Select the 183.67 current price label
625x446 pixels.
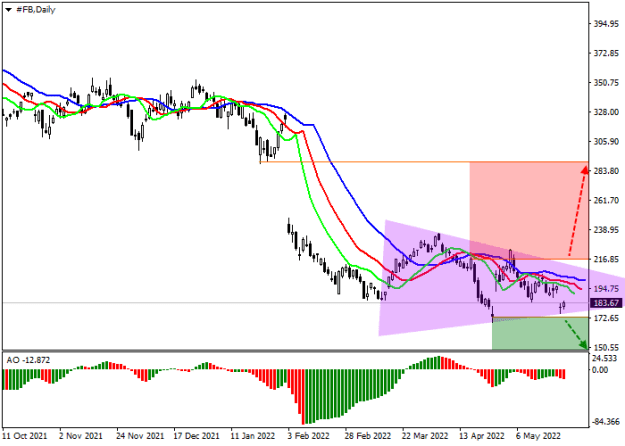pos(606,303)
